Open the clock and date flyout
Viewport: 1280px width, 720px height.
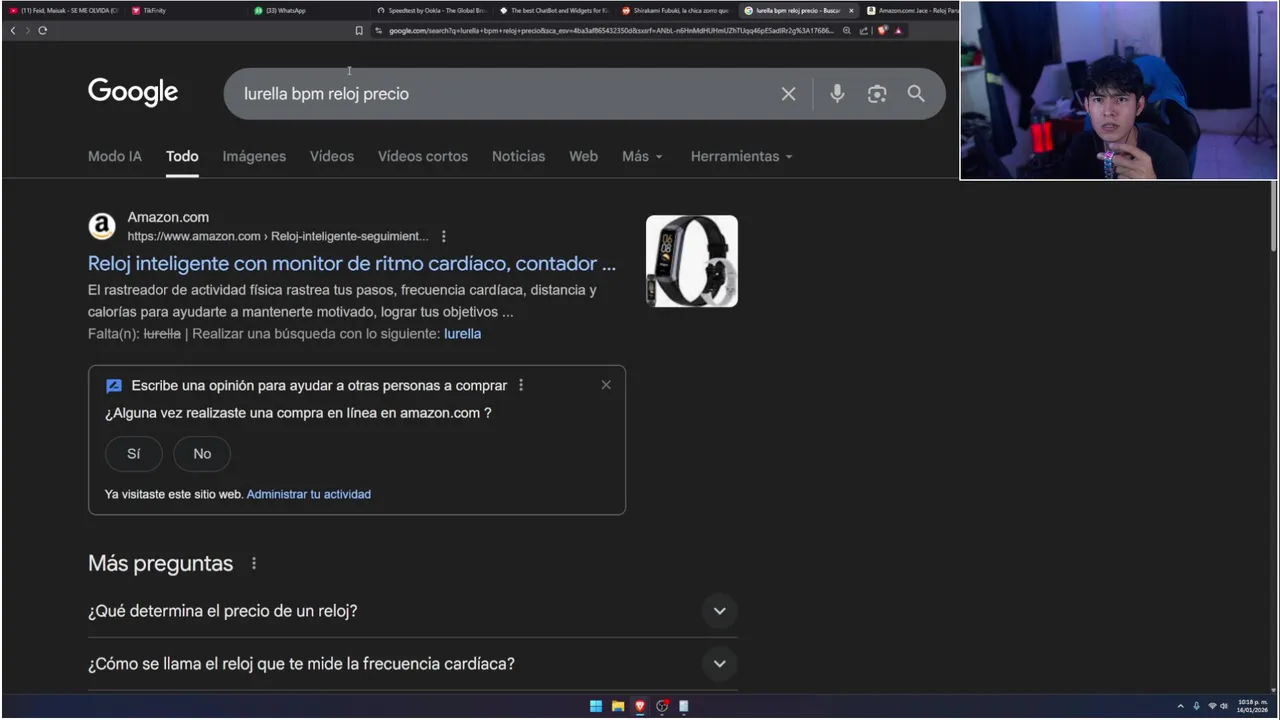pyautogui.click(x=1252, y=706)
